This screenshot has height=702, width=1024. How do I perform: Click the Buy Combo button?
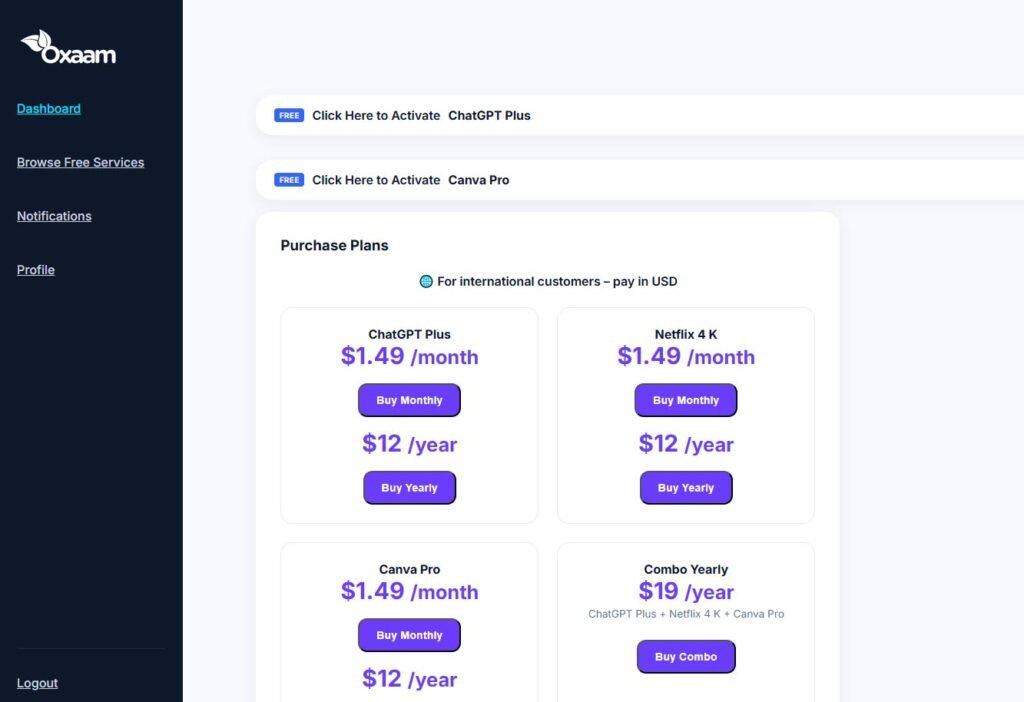coord(686,657)
